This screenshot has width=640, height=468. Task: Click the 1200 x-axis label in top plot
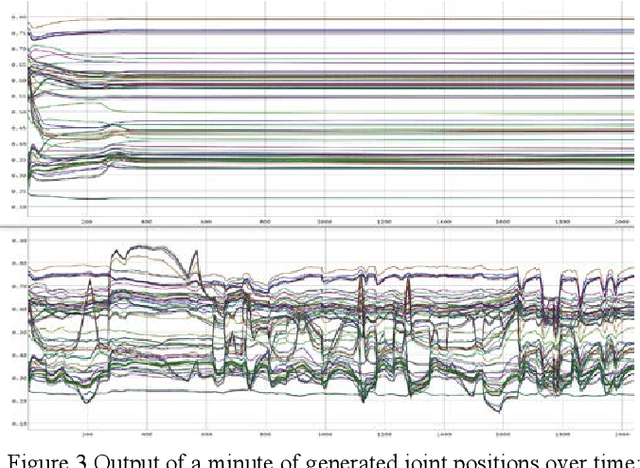[x=384, y=222]
